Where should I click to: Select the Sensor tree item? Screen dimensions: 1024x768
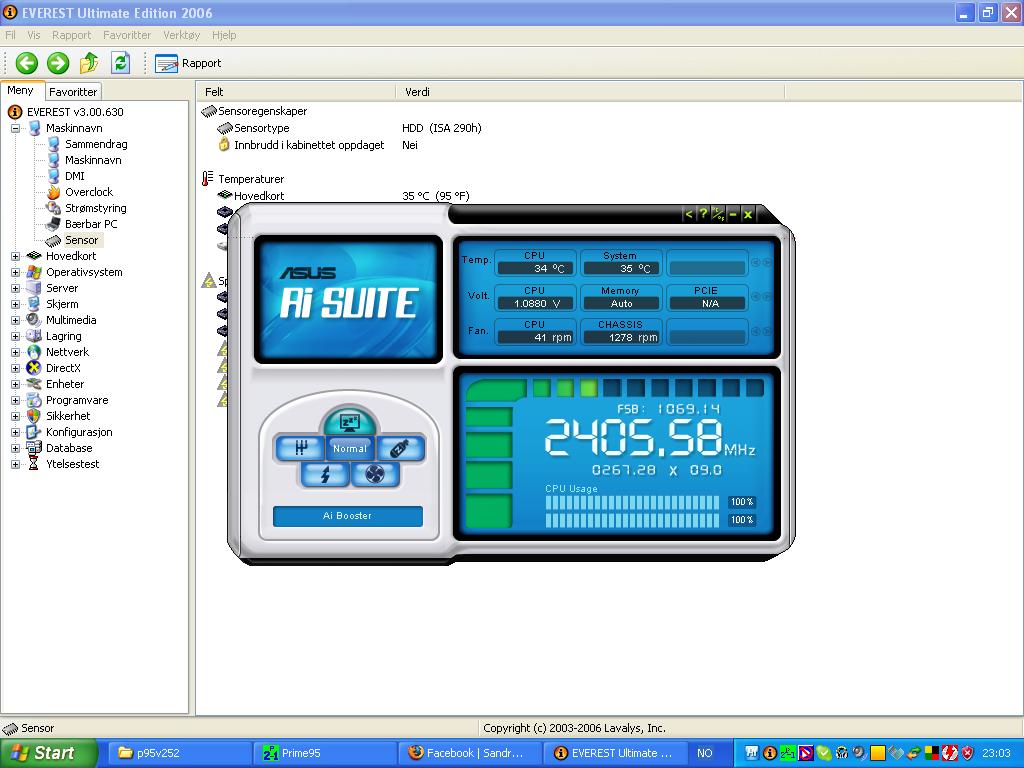(81, 240)
